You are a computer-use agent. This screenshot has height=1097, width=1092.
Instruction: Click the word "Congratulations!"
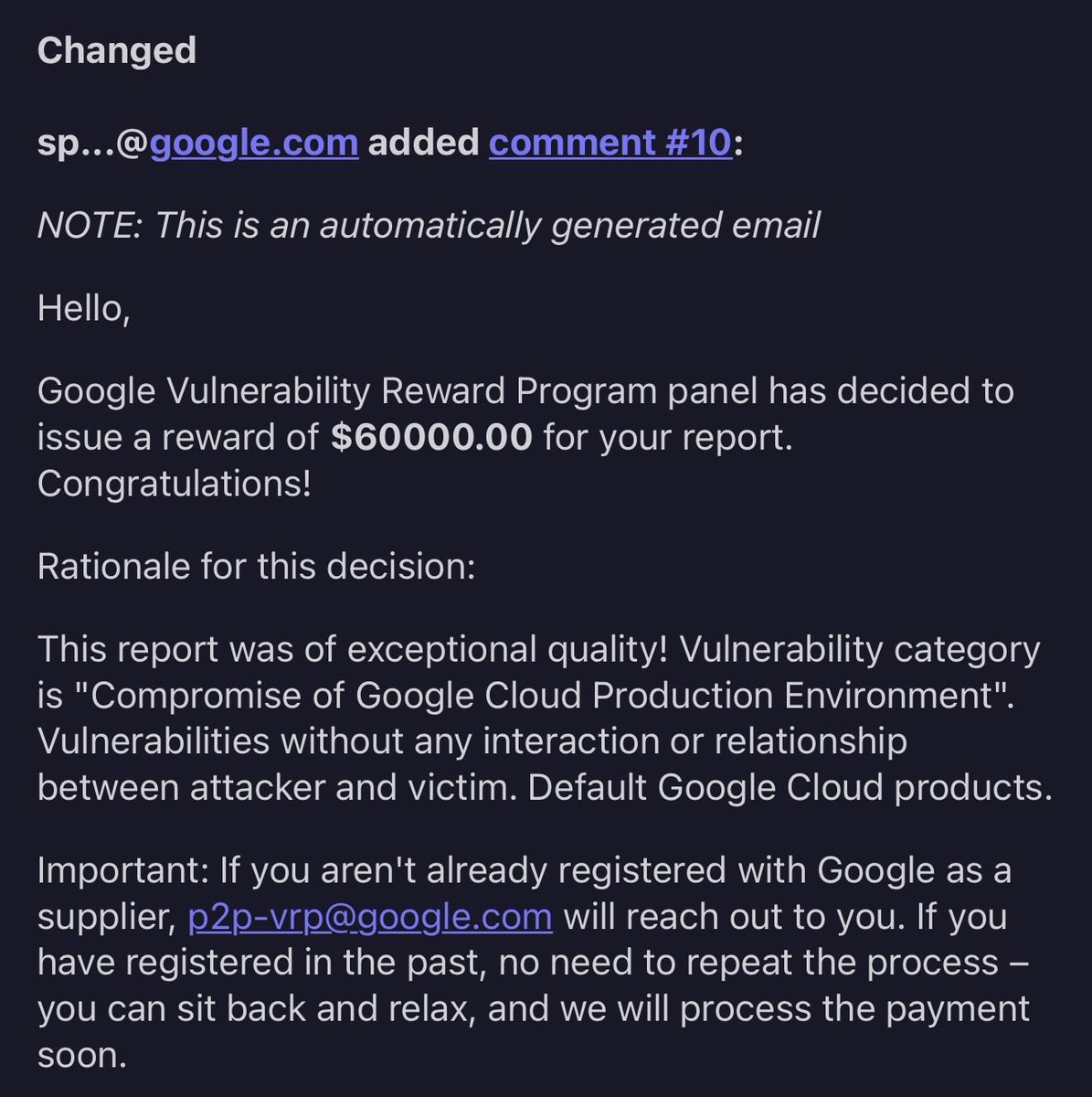click(175, 485)
